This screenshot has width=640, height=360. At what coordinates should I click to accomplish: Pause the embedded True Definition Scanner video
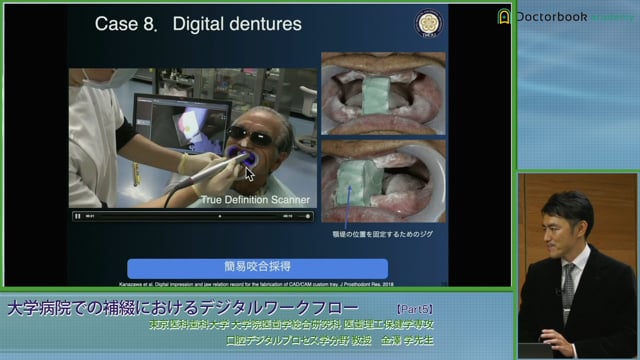78,216
